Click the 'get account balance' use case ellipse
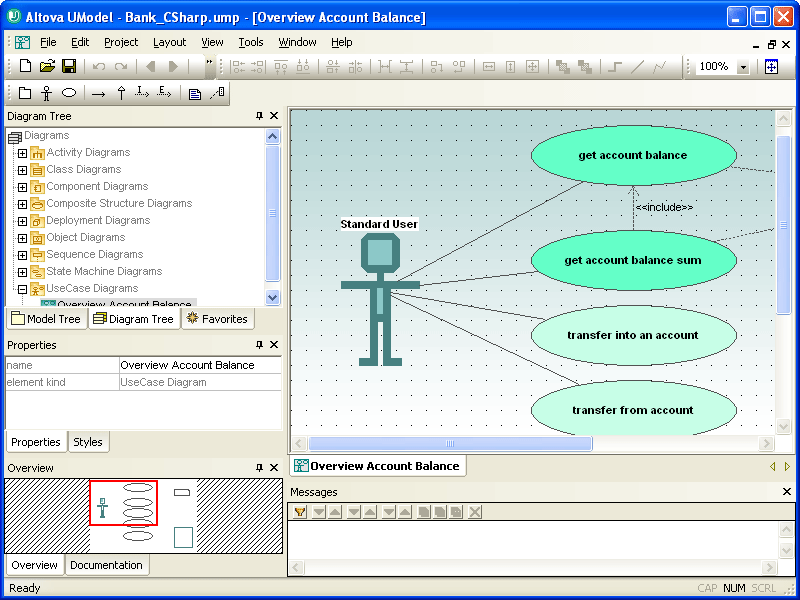 tap(632, 155)
